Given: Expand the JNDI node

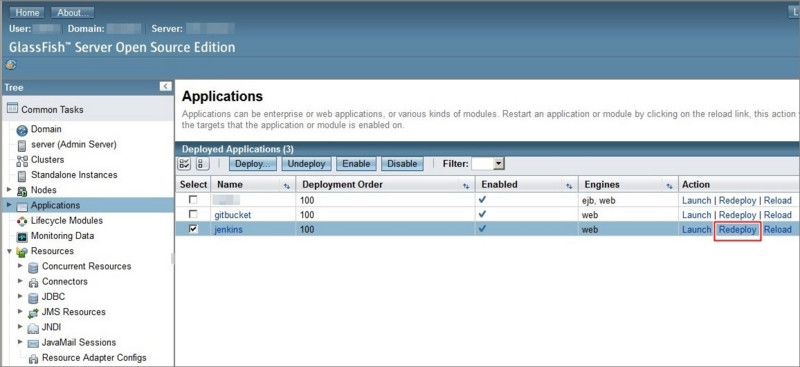Looking at the screenshot, I should [x=20, y=327].
